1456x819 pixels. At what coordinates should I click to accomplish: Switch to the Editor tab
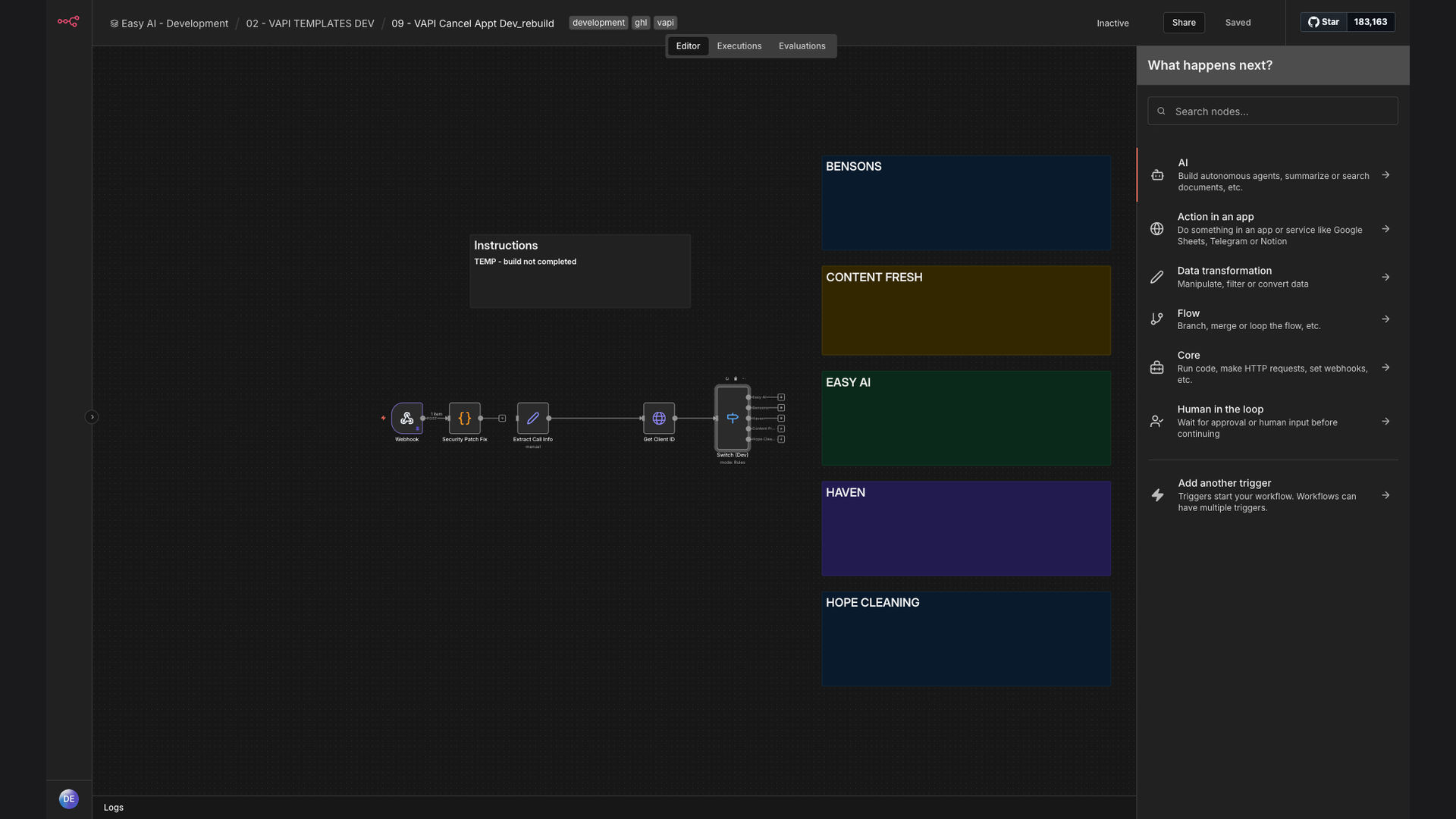pyautogui.click(x=688, y=46)
